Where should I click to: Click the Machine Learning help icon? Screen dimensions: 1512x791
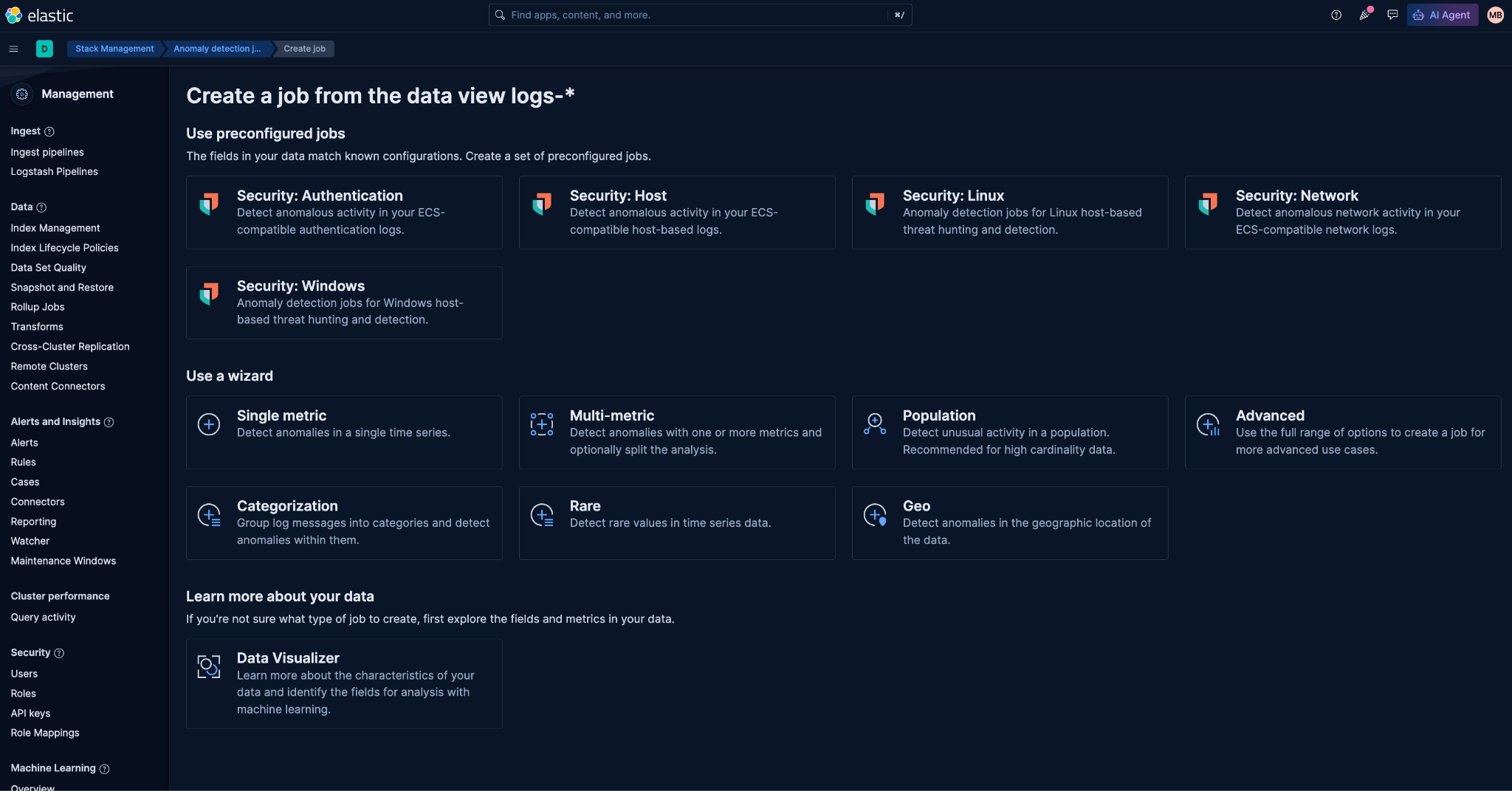104,769
